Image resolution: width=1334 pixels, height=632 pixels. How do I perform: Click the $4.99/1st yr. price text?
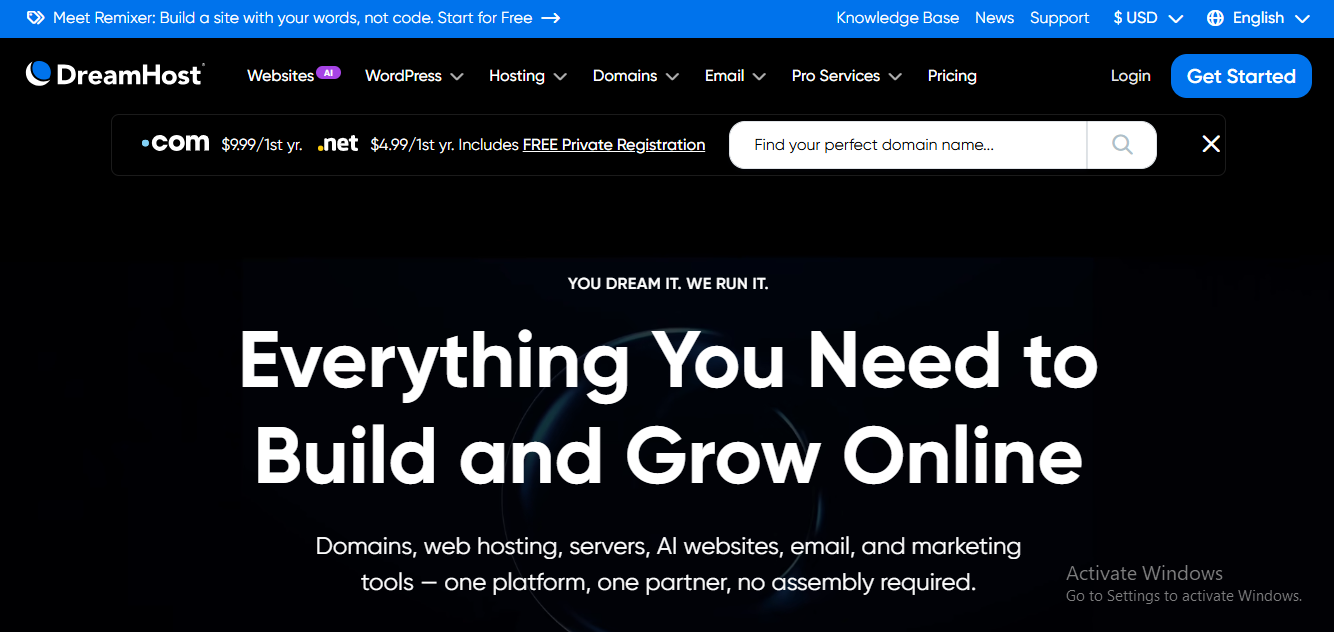(411, 145)
